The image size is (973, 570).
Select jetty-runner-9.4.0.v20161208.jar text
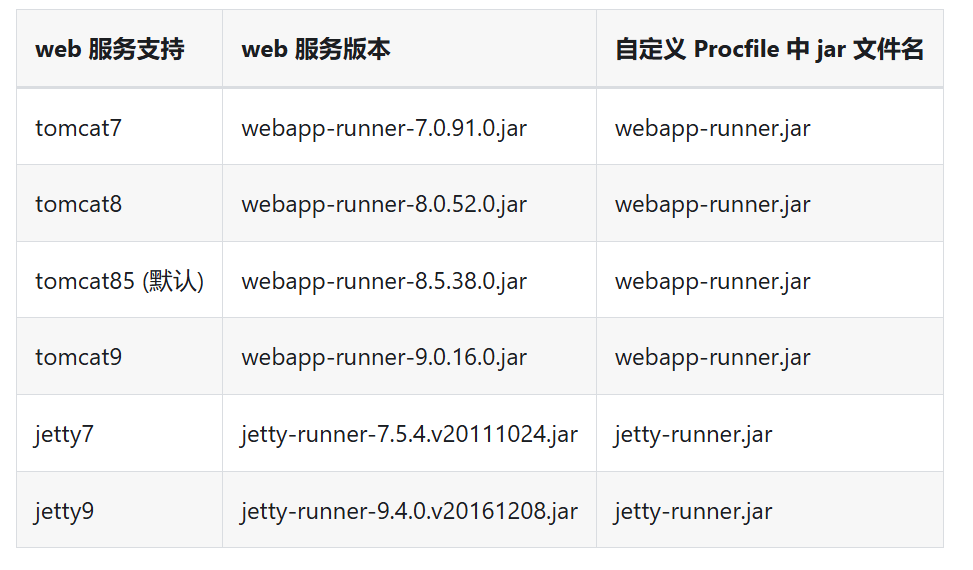coord(410,512)
